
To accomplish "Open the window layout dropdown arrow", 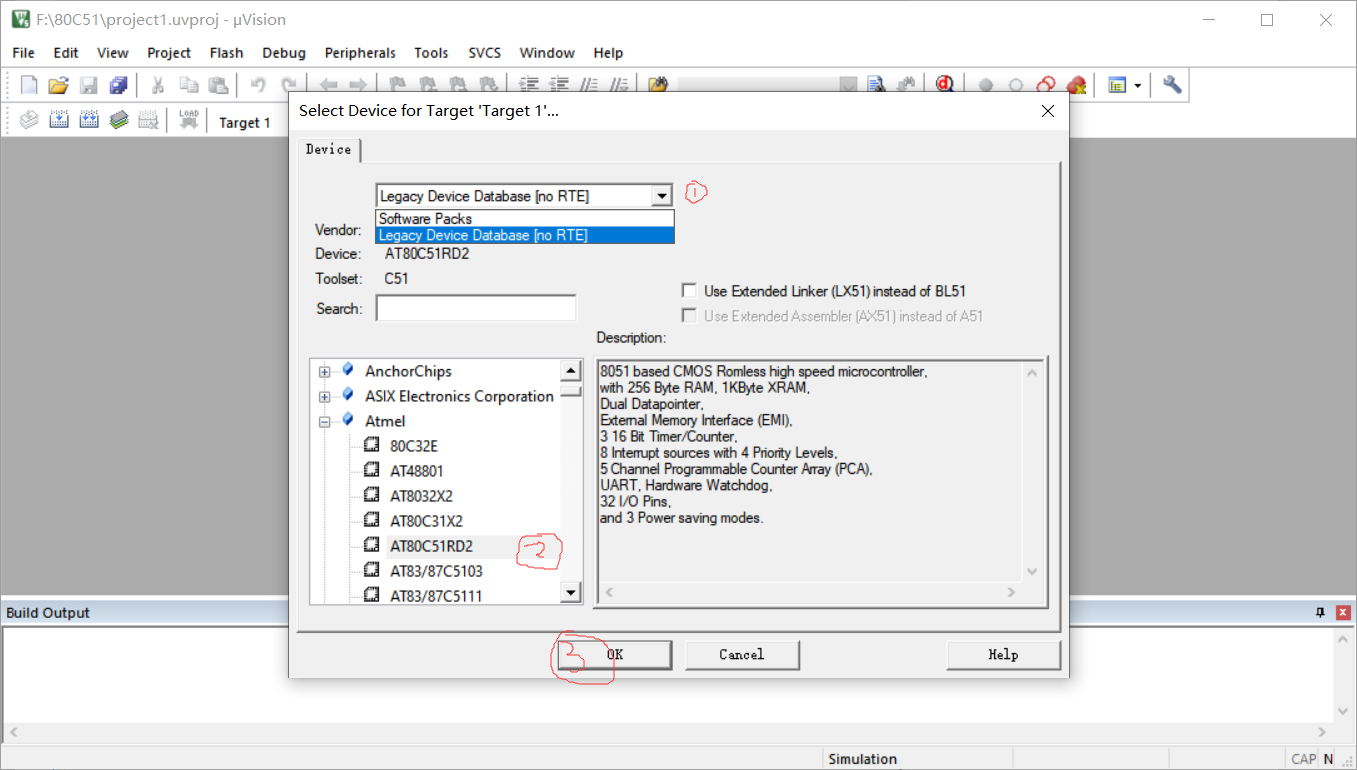I will click(x=1138, y=86).
